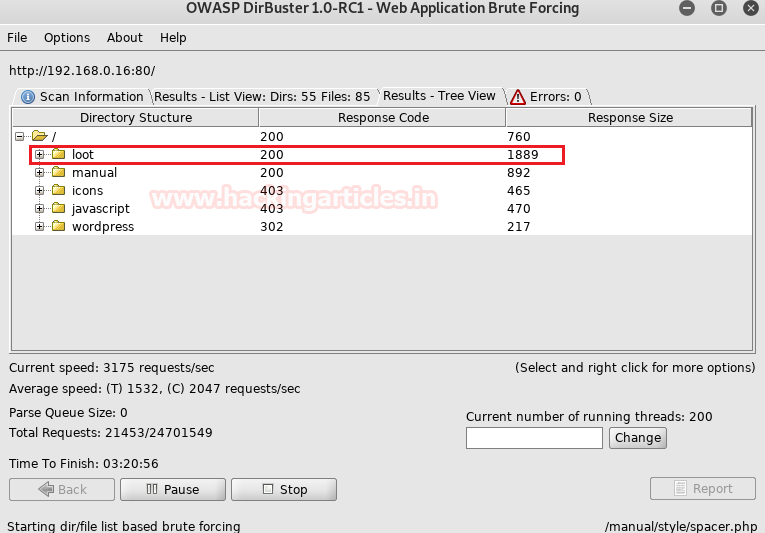Open the Help menu
Screen dimensions: 765x533
pyautogui.click(x=173, y=38)
